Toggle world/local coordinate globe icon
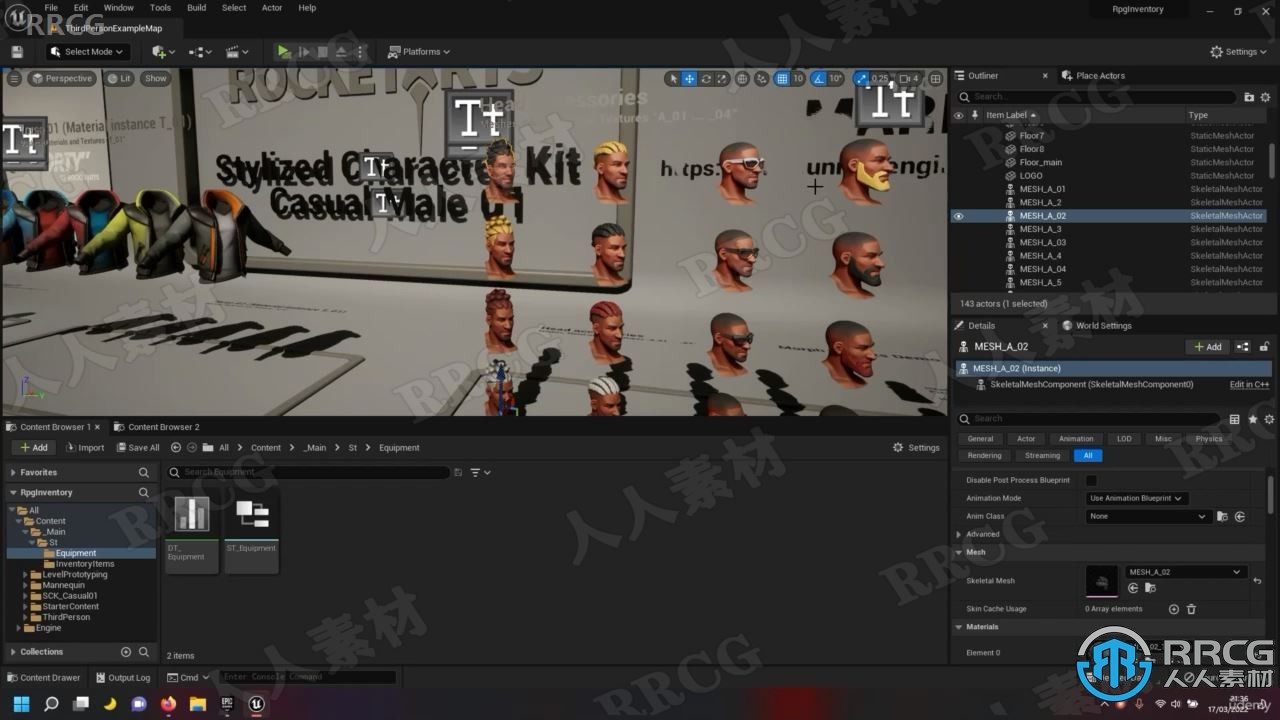This screenshot has width=1280, height=720. pos(742,78)
